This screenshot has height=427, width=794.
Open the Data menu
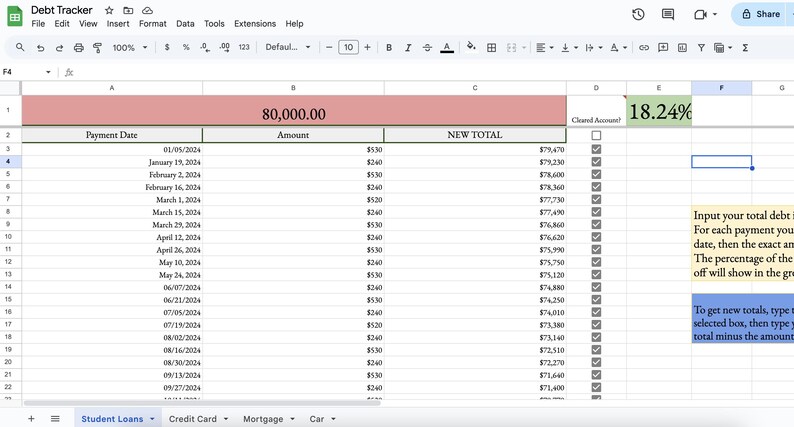pyautogui.click(x=185, y=23)
